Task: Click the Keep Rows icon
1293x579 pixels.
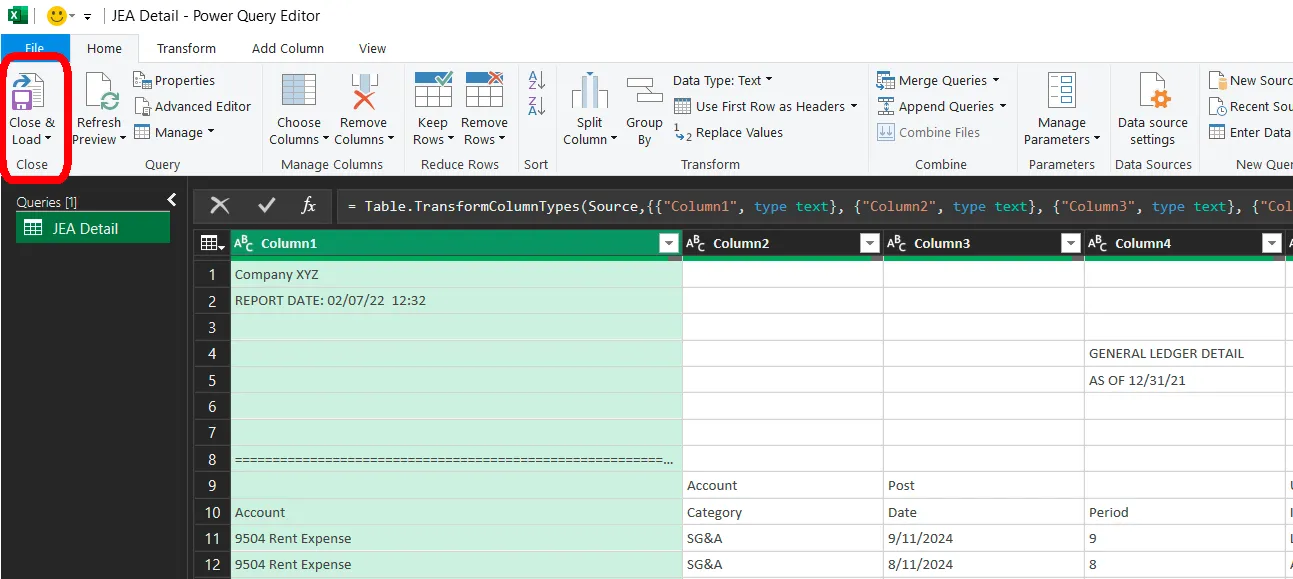Action: pyautogui.click(x=433, y=90)
